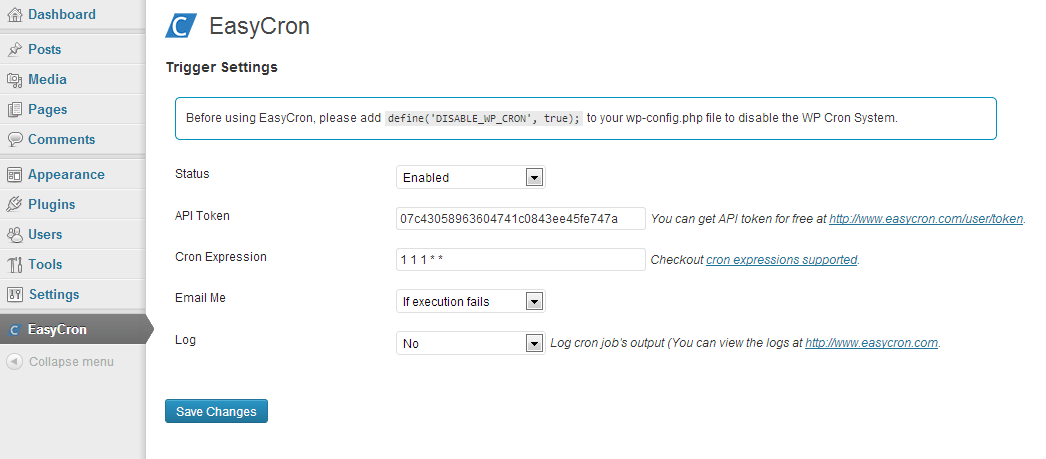Open the Email Me dropdown
This screenshot has height=459, width=1046.
click(x=471, y=302)
